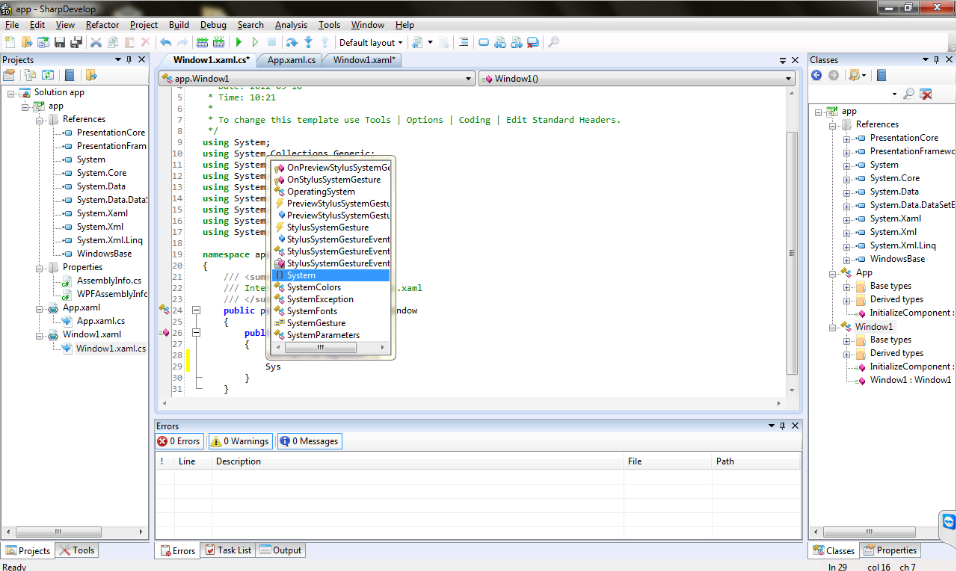This screenshot has width=956, height=571.
Task: Select SystemColors in the completion list
Action: (x=313, y=287)
